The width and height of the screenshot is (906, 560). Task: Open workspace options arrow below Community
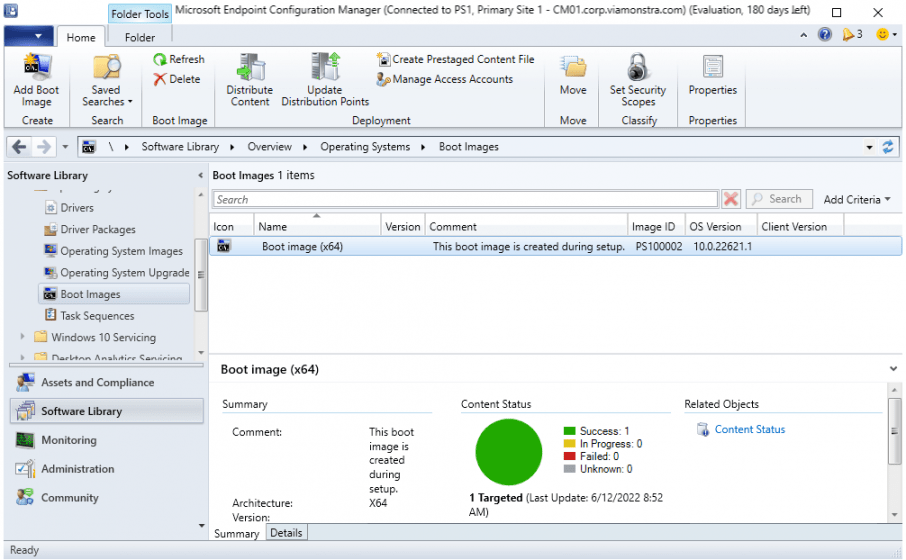tap(201, 526)
